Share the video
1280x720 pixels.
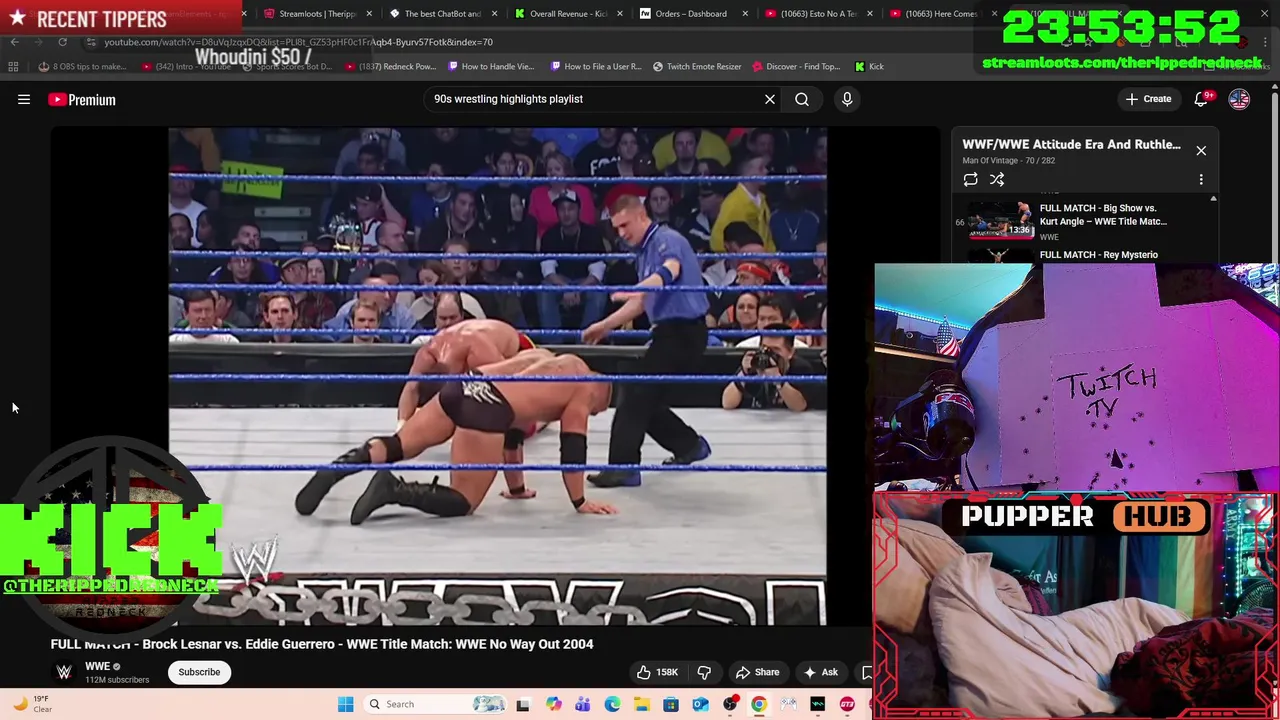[757, 672]
